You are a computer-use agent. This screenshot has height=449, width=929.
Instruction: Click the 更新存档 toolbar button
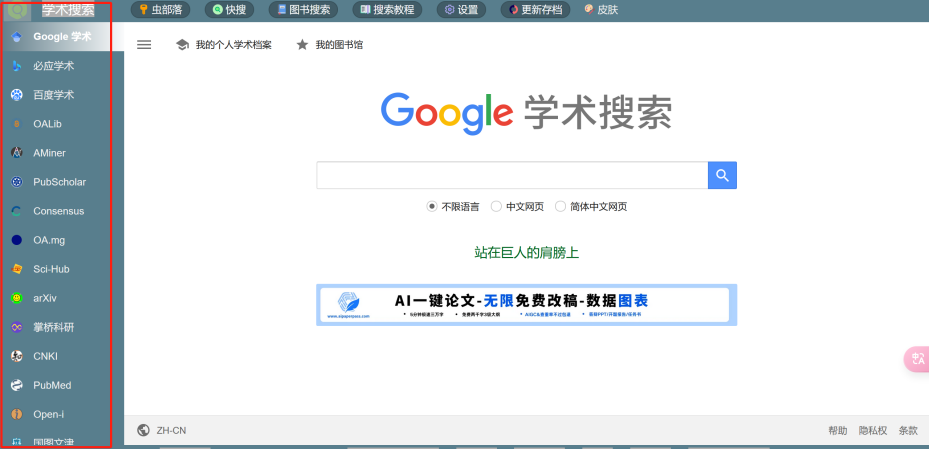point(535,9)
